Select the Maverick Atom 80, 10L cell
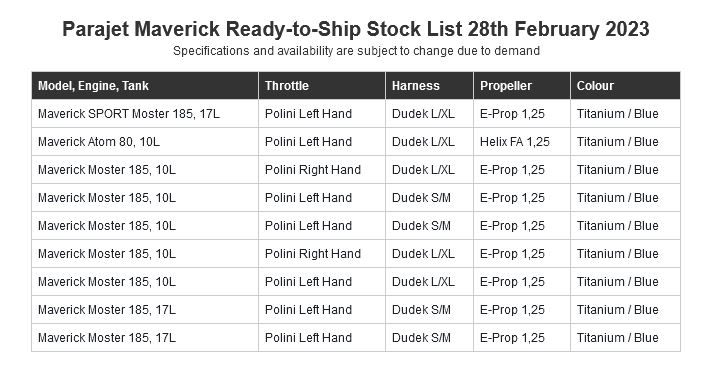 [x=145, y=142]
